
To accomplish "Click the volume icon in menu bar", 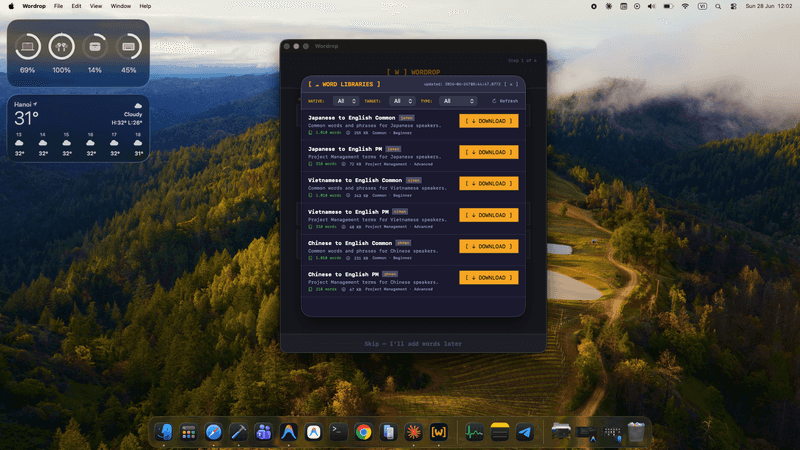I will (652, 6).
